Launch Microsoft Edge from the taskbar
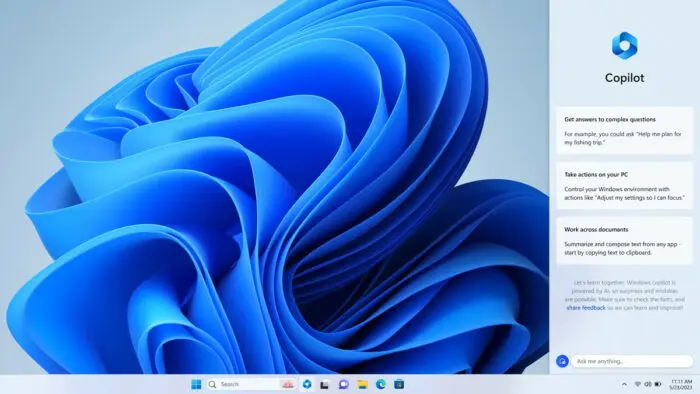This screenshot has width=700, height=394. pos(381,384)
